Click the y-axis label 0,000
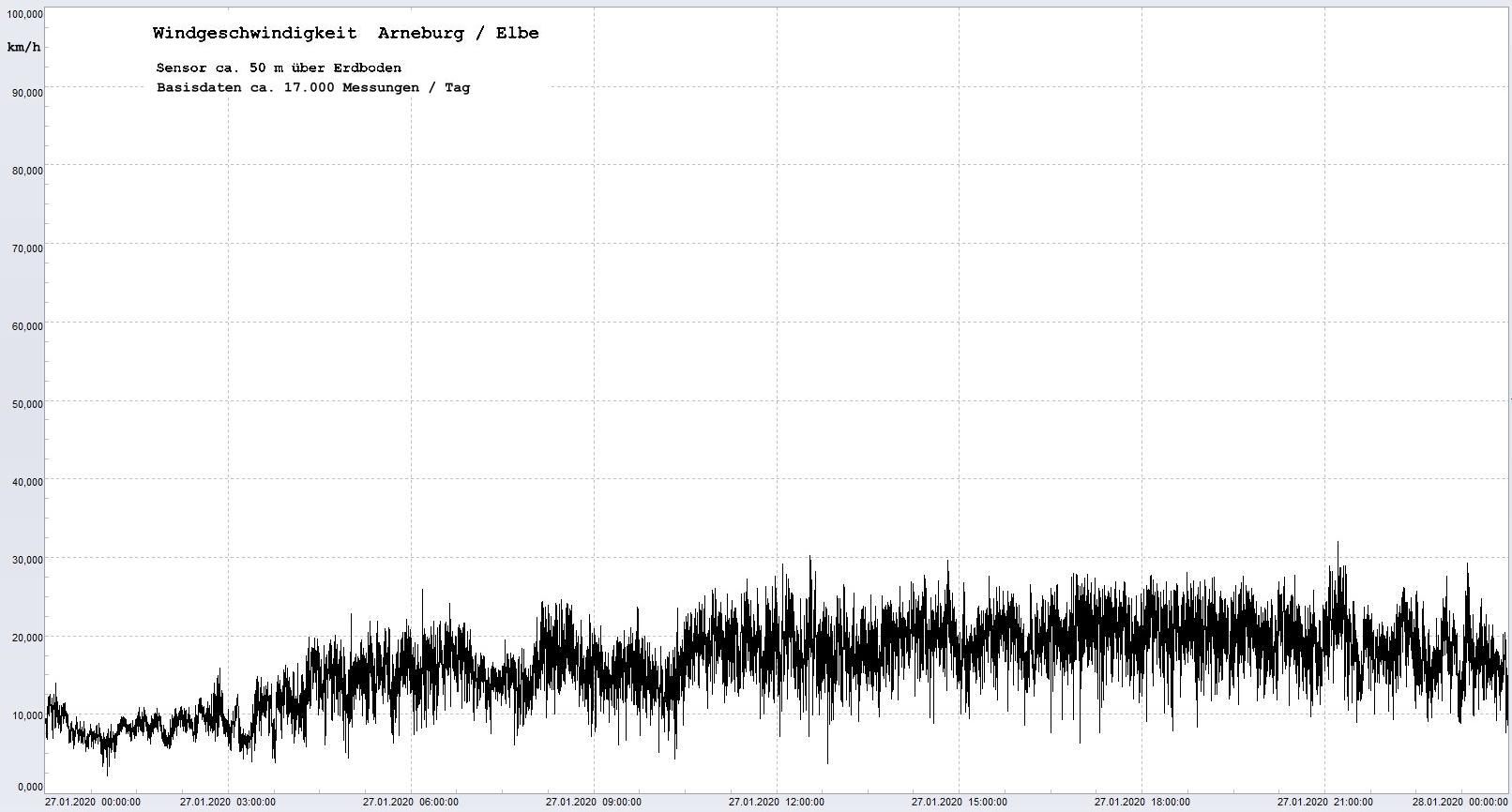Screen dimensions: 1512x812 (x=30, y=787)
